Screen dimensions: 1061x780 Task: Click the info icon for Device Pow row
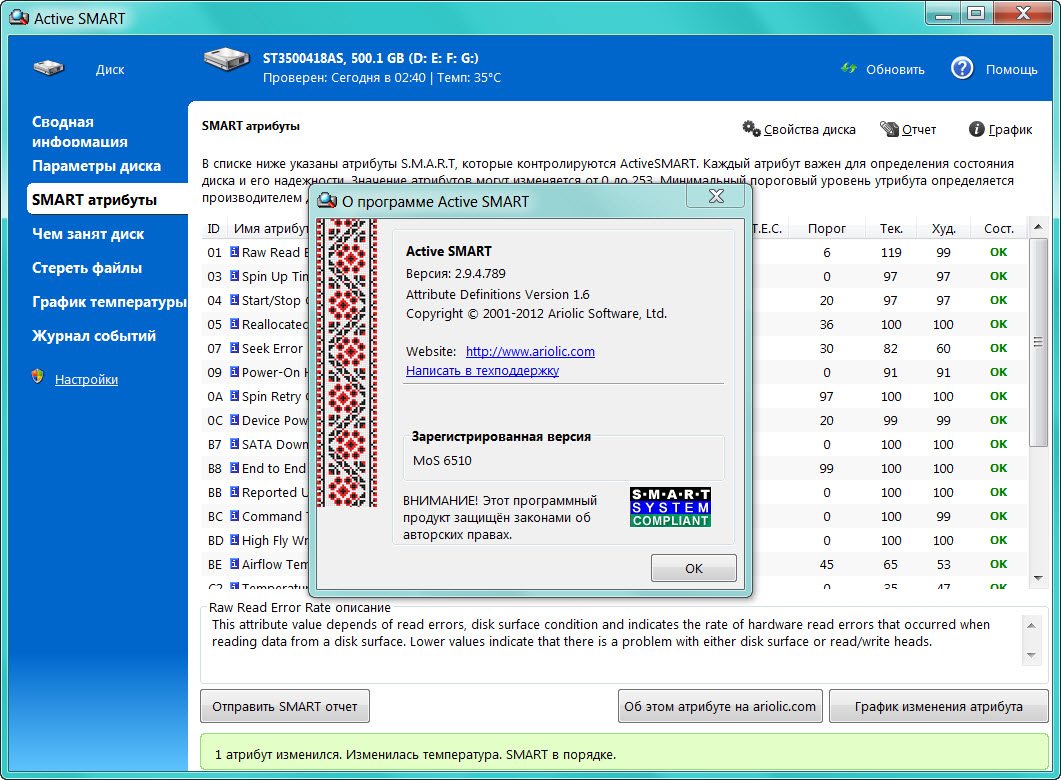(234, 419)
